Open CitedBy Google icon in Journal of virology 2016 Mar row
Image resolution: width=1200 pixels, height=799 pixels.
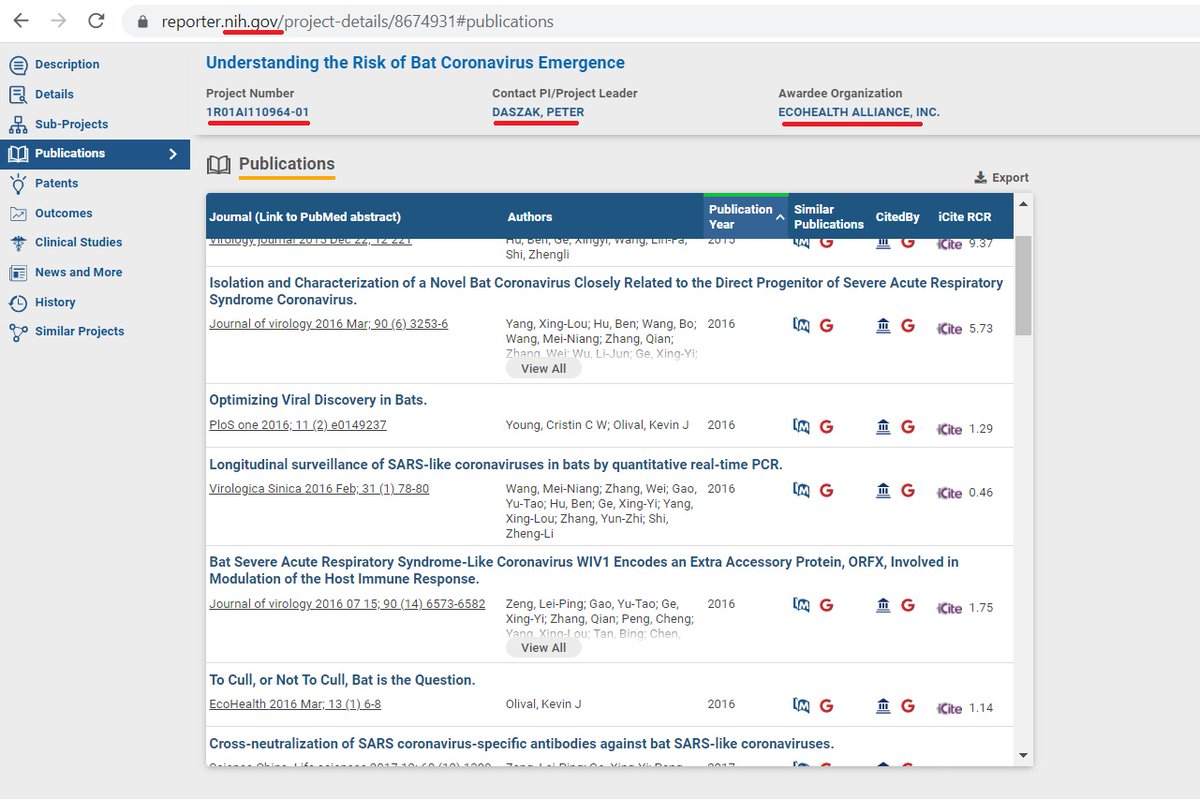pos(908,325)
